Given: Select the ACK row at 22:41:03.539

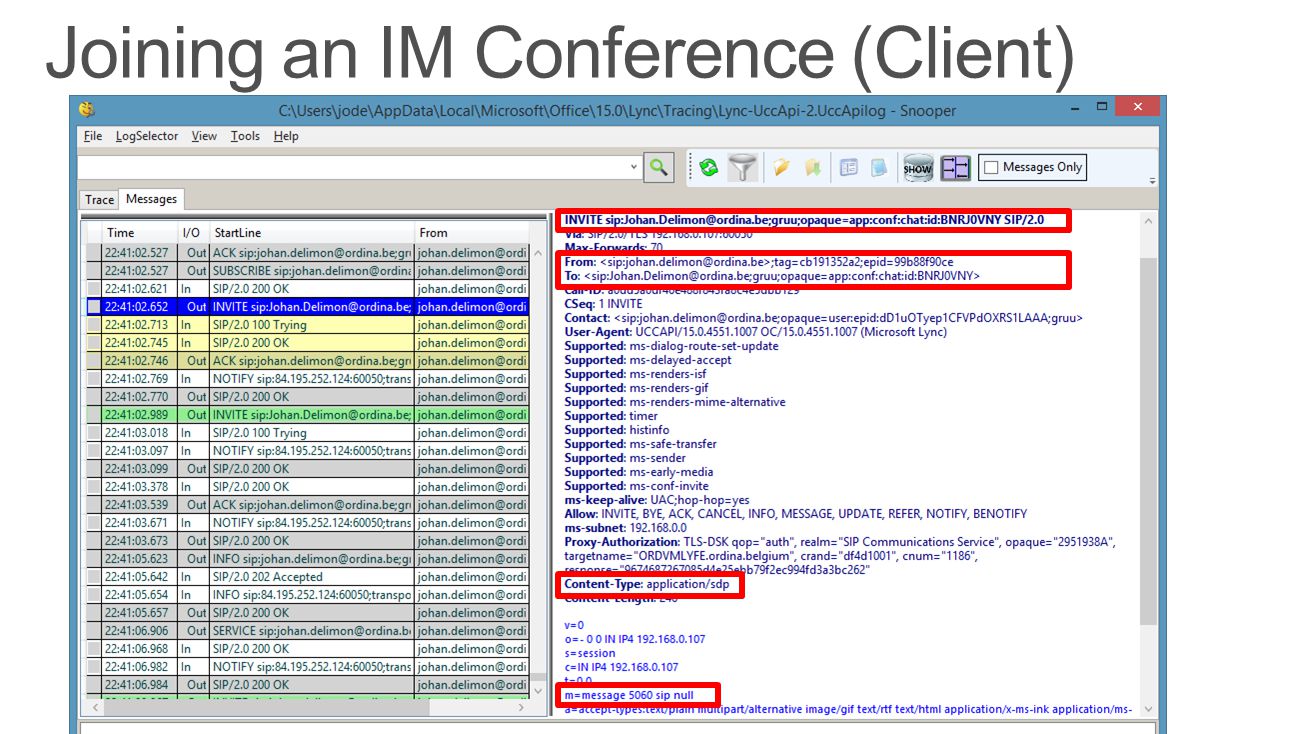Looking at the screenshot, I should [307, 505].
